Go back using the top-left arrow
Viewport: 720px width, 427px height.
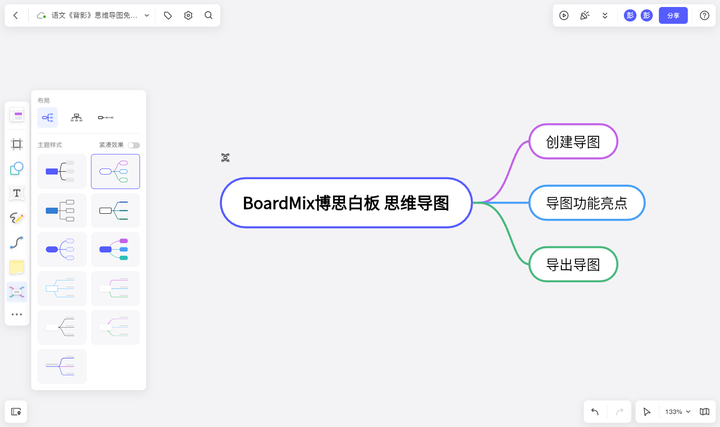(x=16, y=16)
